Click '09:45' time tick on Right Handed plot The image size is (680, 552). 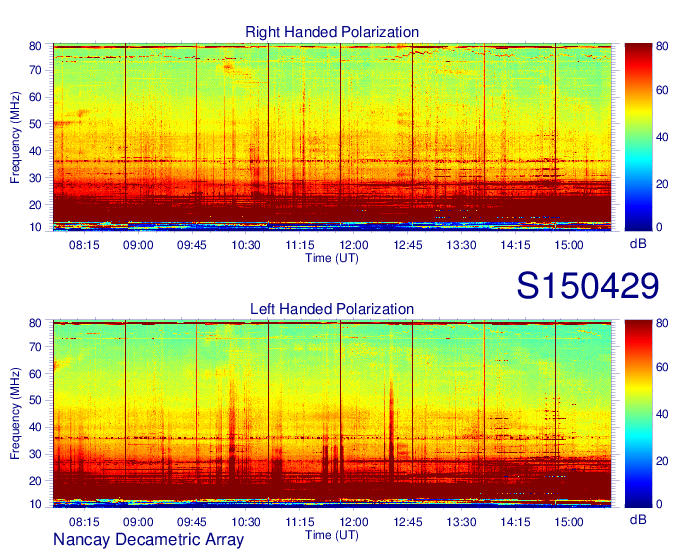point(192,245)
